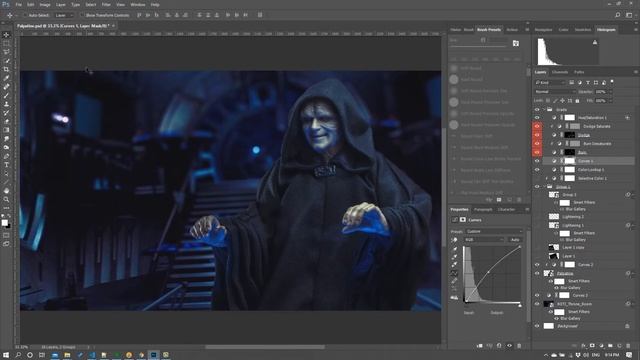Open the Filter menu
This screenshot has width=640, height=360.
[x=106, y=4]
